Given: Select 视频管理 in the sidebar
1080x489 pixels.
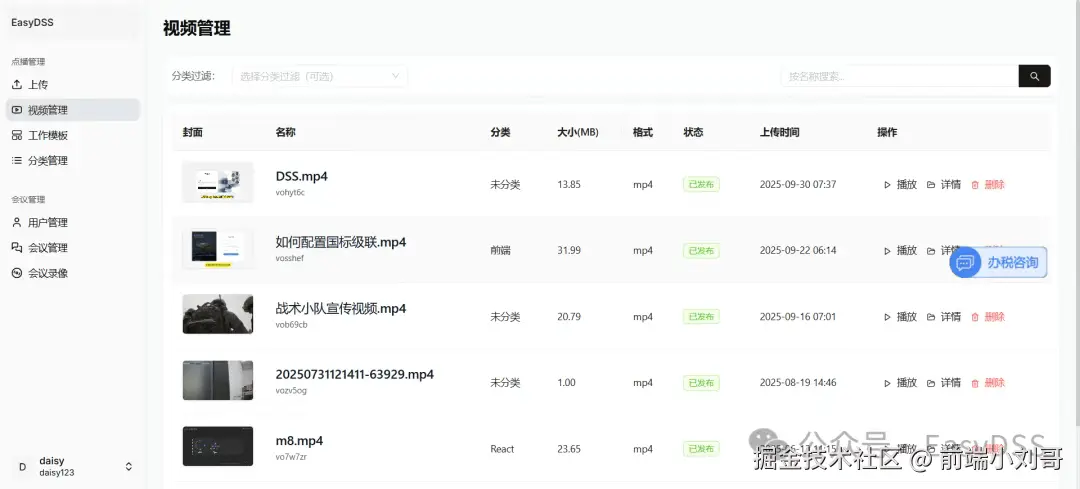Looking at the screenshot, I should [72, 110].
